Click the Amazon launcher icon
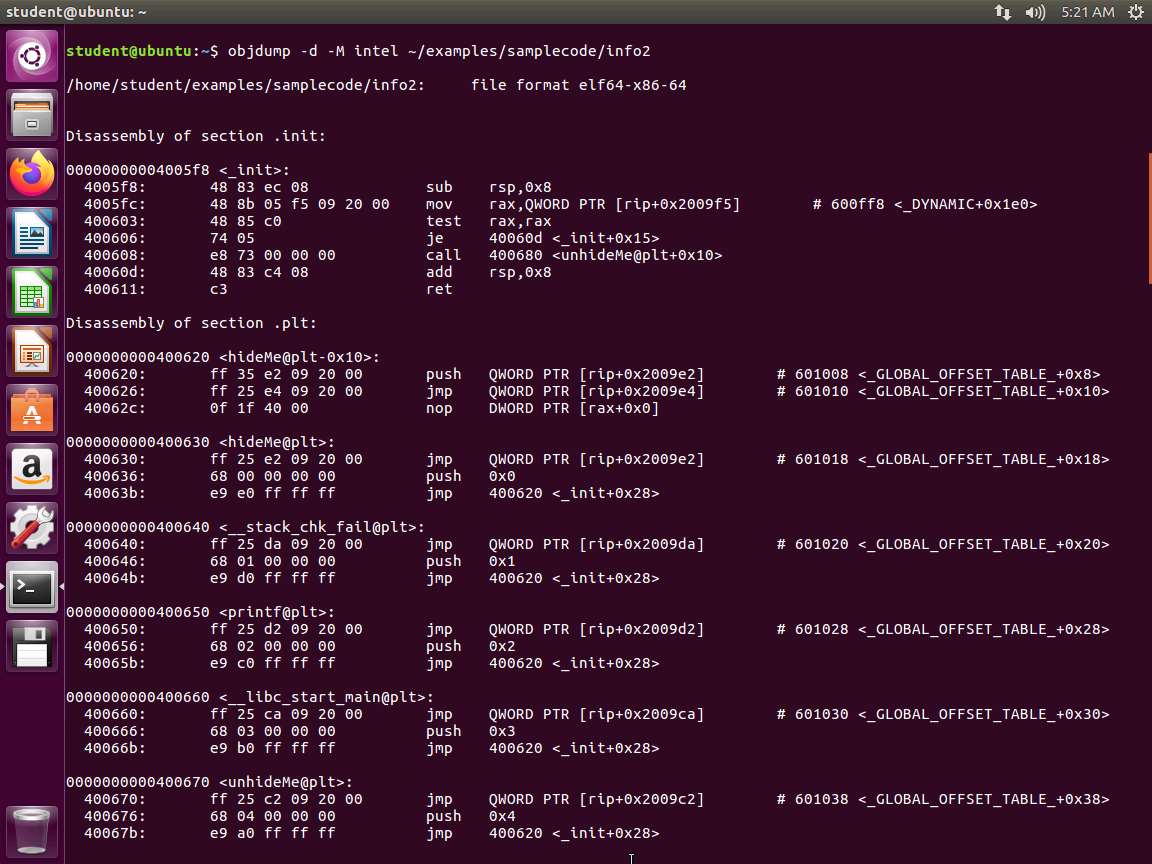 pyautogui.click(x=32, y=469)
